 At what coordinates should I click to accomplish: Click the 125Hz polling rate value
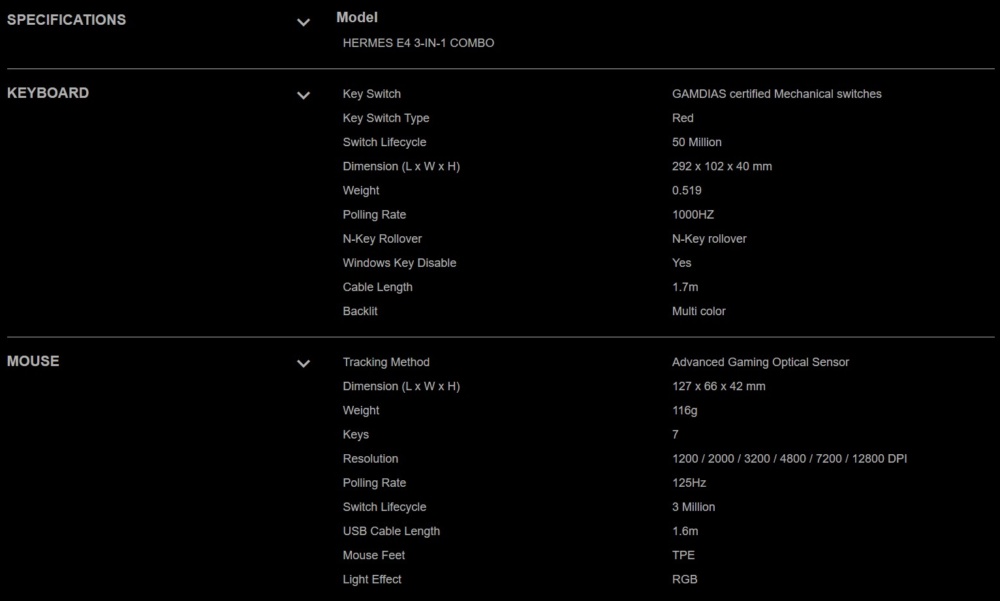coord(689,483)
